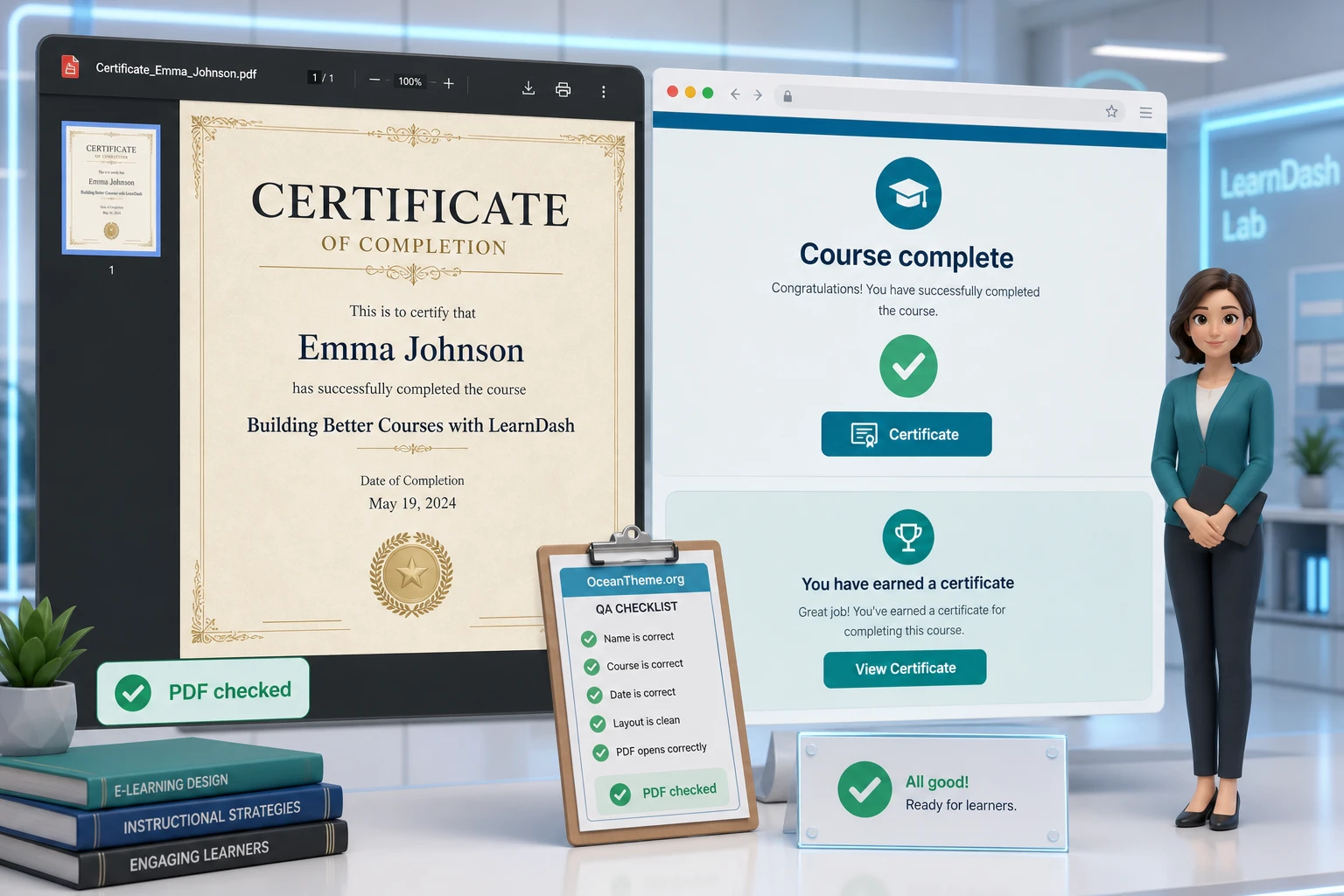This screenshot has width=1344, height=896.
Task: Go back in the browser window
Action: click(735, 94)
